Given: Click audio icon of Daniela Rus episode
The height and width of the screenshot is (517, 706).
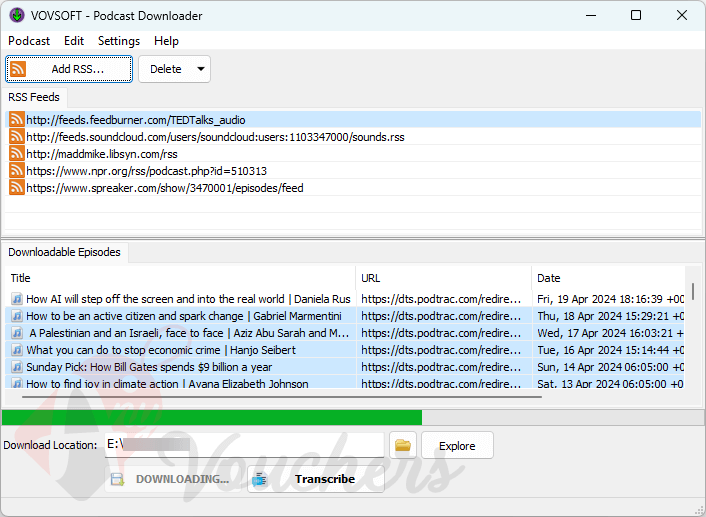Looking at the screenshot, I should point(17,299).
